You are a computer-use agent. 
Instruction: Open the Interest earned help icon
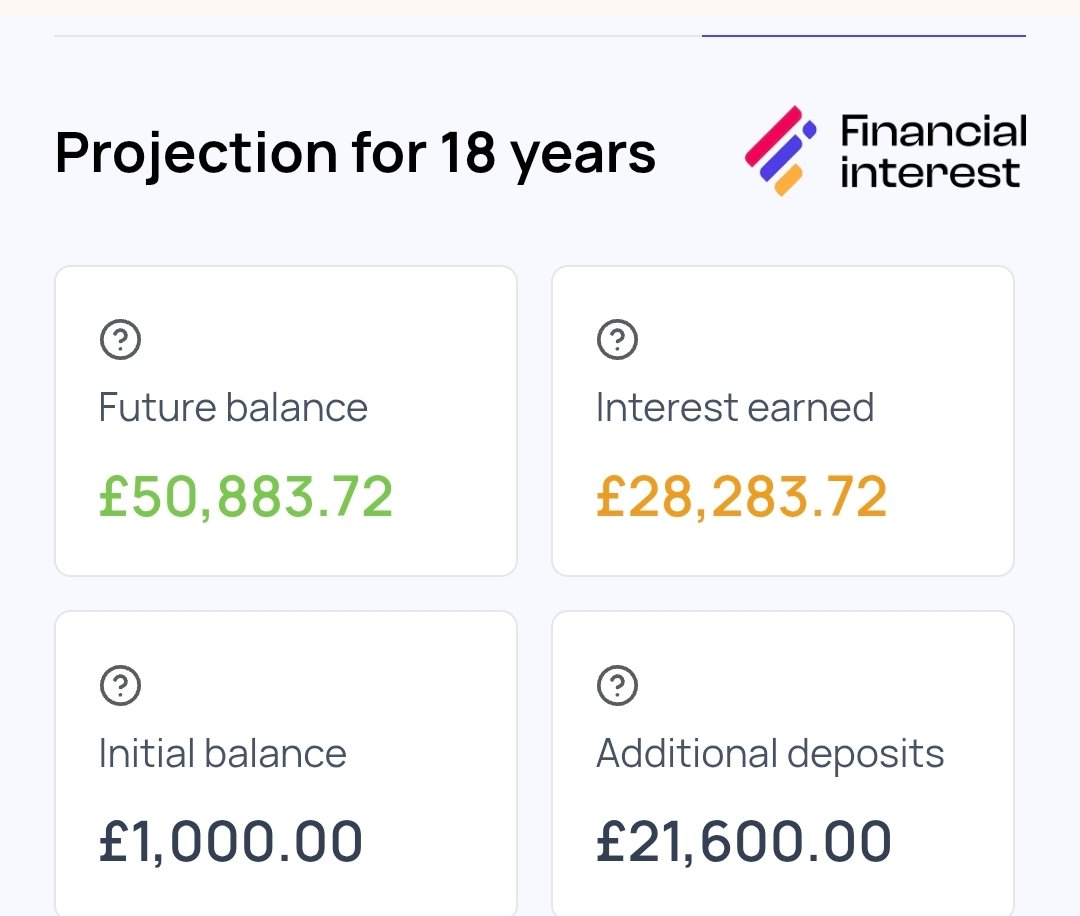tap(617, 340)
